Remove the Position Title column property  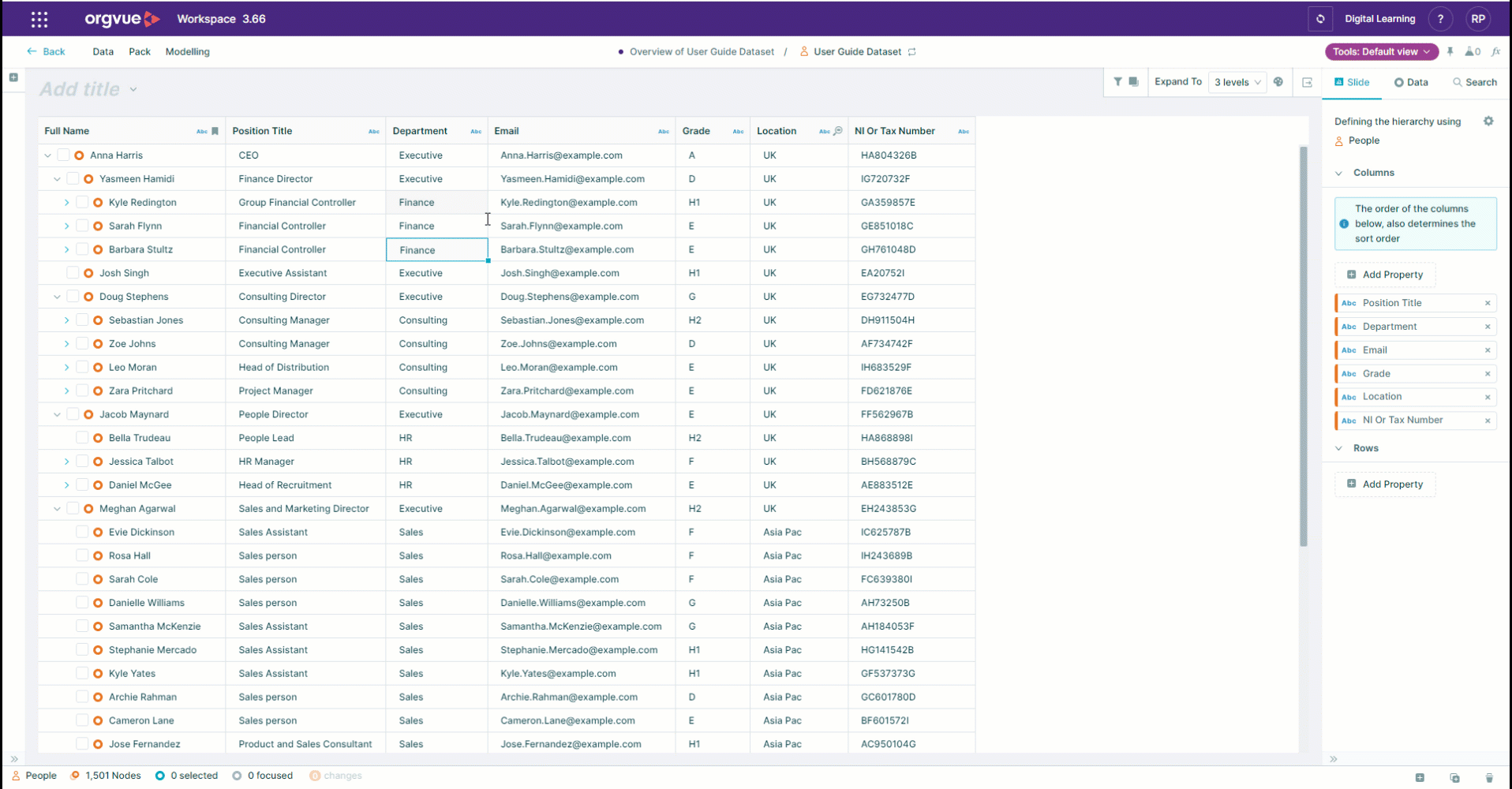[1488, 303]
